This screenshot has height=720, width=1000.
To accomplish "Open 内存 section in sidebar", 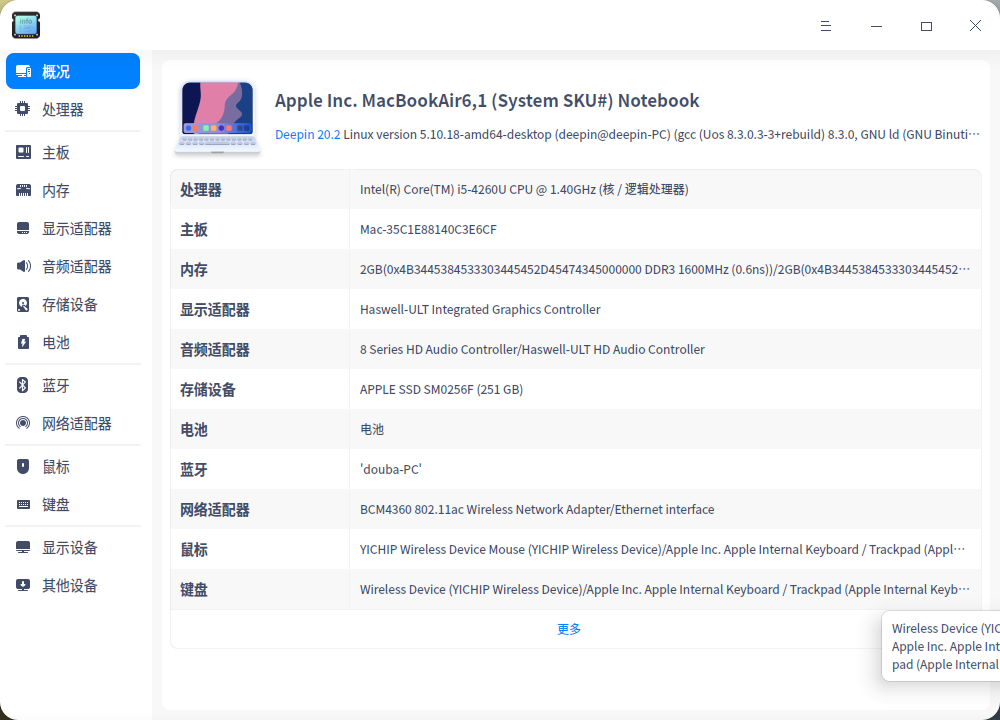I will point(73,190).
